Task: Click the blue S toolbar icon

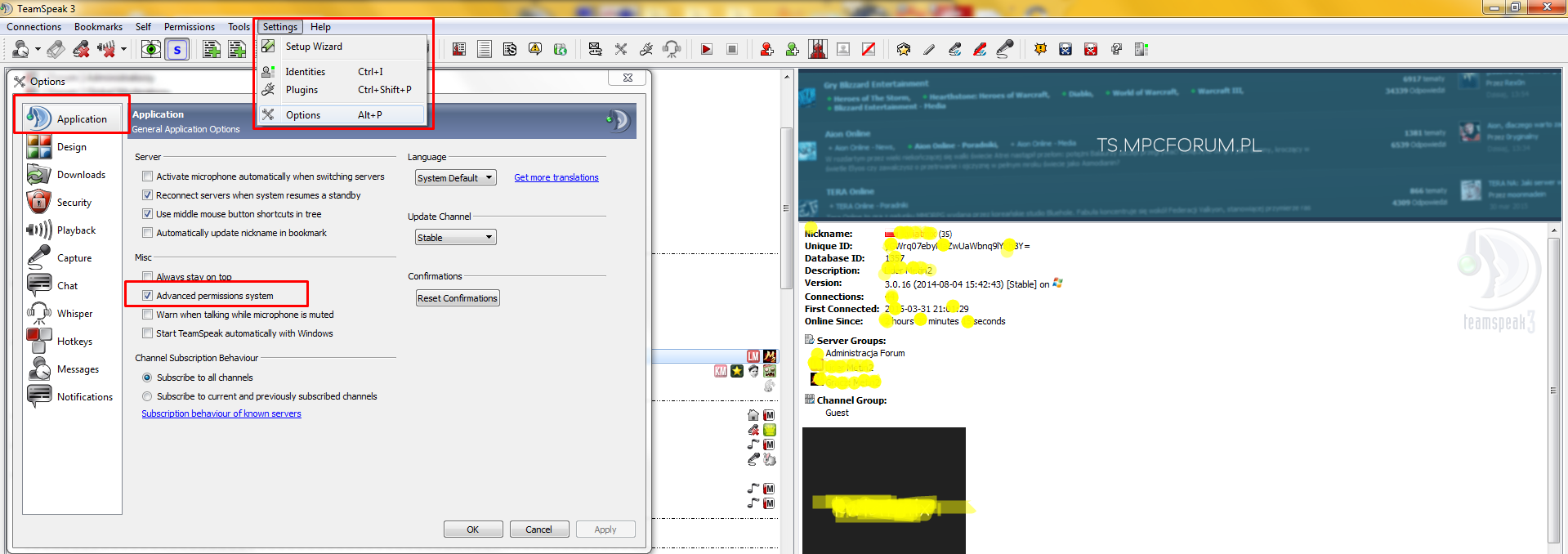Action: (177, 50)
